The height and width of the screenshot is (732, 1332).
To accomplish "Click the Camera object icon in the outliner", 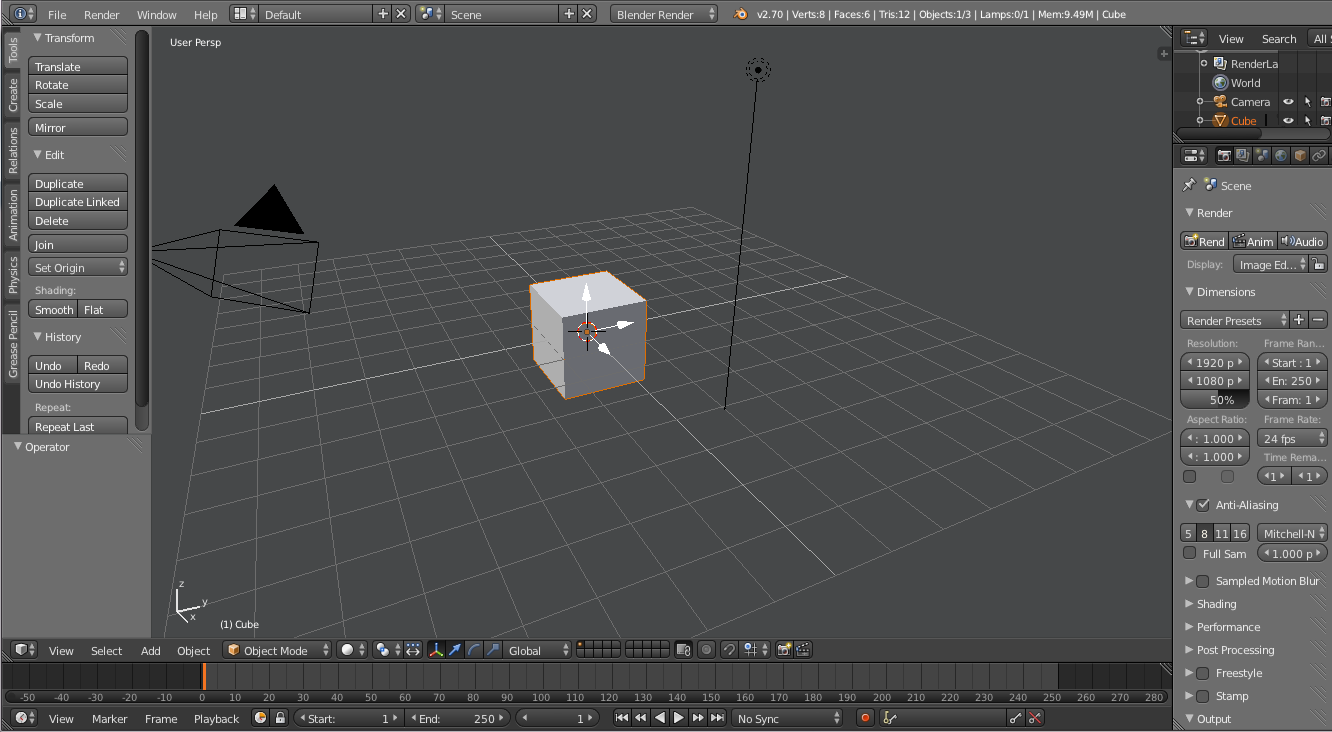I will (1220, 102).
